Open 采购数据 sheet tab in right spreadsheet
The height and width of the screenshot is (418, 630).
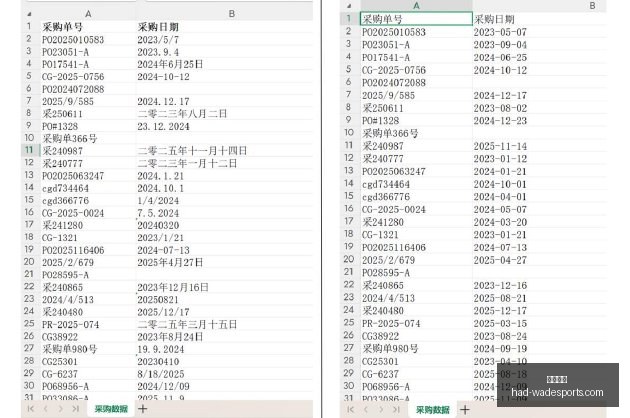pos(432,410)
